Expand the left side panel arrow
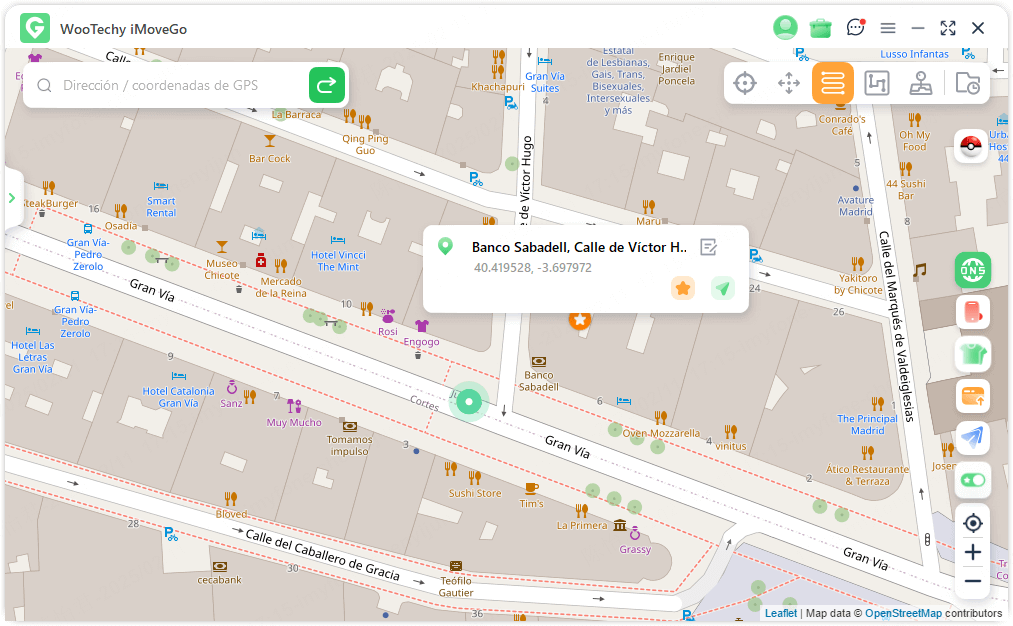The height and width of the screenshot is (626, 1013). (12, 198)
